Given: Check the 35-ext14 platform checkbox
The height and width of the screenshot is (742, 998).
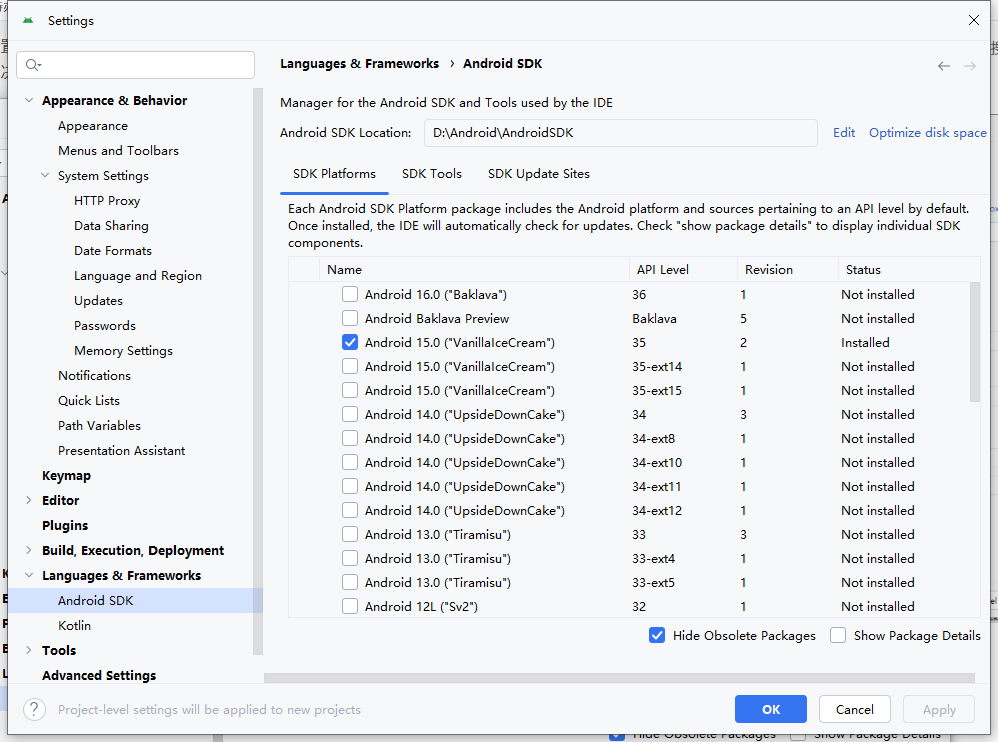Looking at the screenshot, I should click(x=349, y=367).
